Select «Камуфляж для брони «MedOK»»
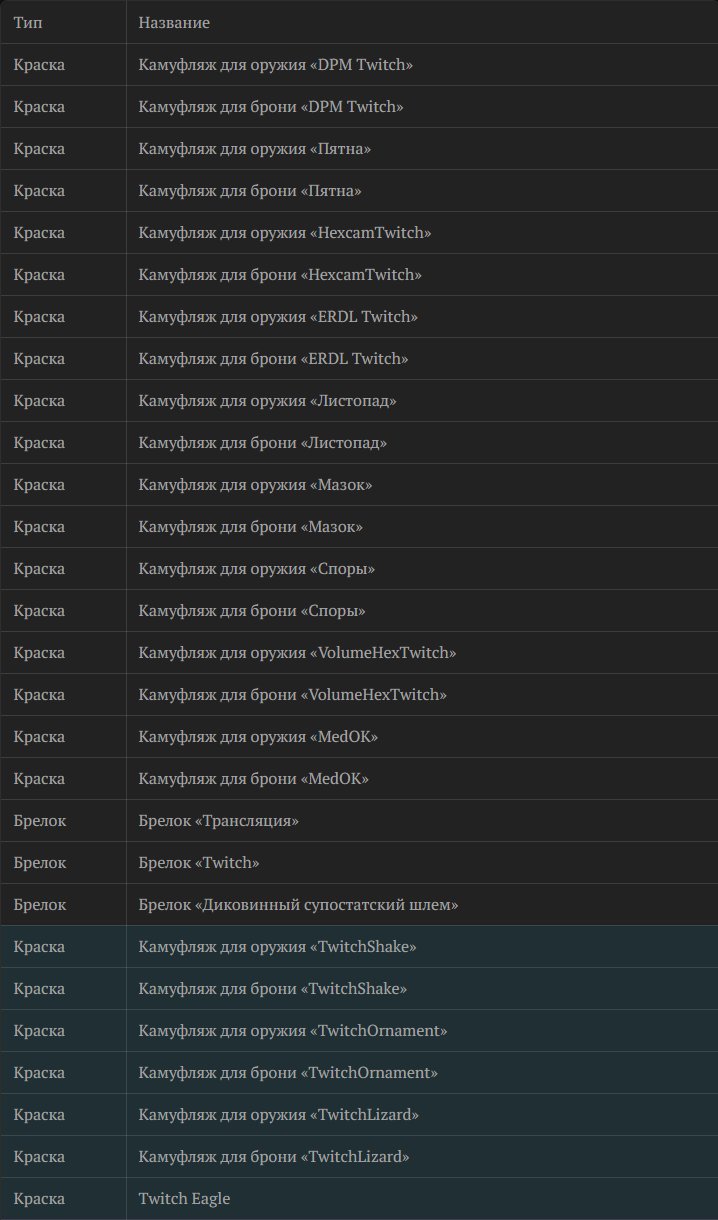Image resolution: width=718 pixels, height=1220 pixels. click(253, 779)
